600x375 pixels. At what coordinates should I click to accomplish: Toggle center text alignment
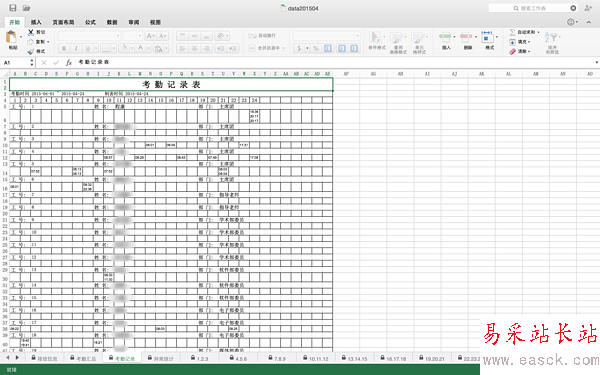(194, 48)
